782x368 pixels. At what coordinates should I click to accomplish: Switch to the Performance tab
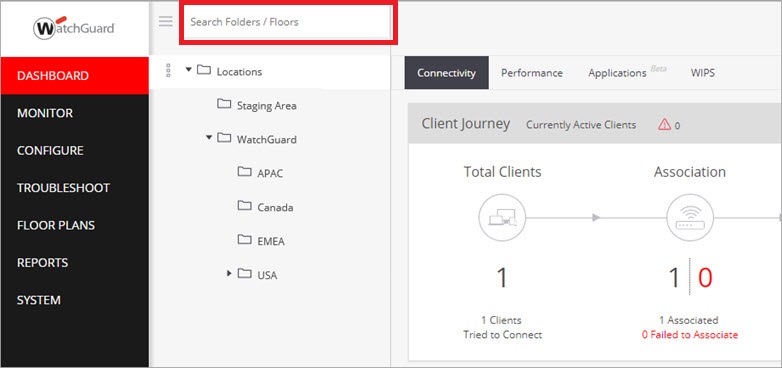[532, 73]
